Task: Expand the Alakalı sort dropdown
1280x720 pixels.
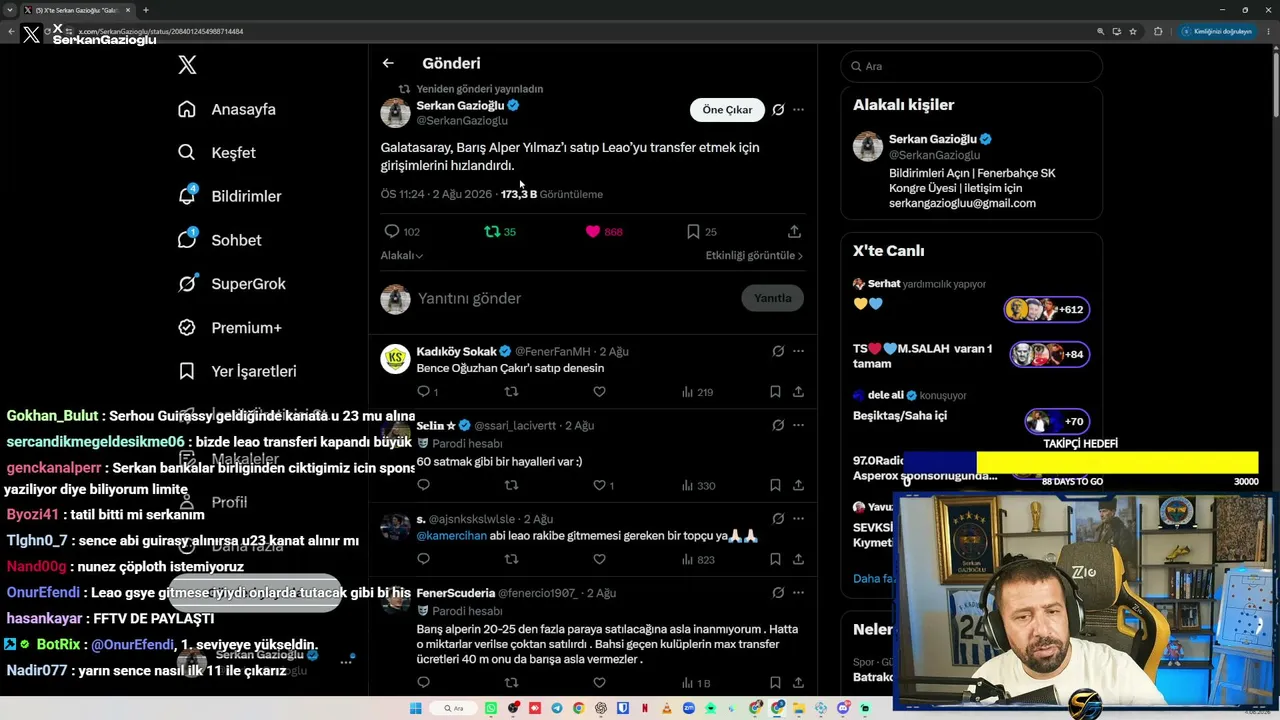Action: 402,256
